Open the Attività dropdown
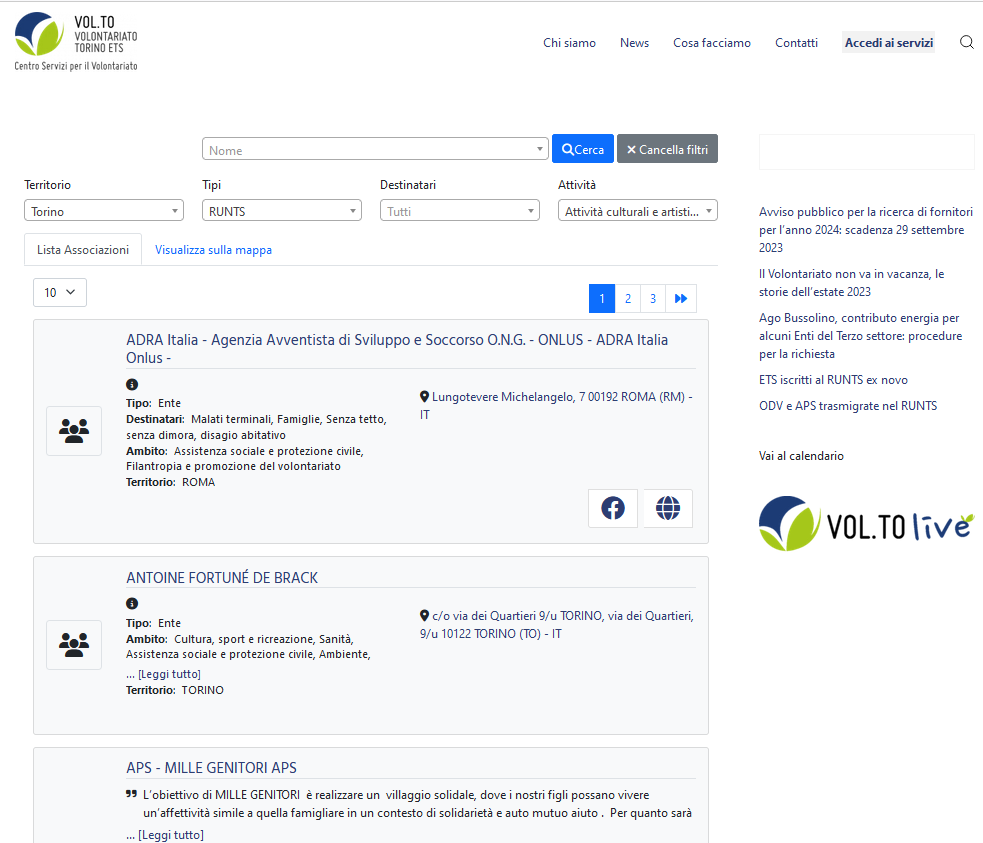This screenshot has width=983, height=843. pos(638,211)
